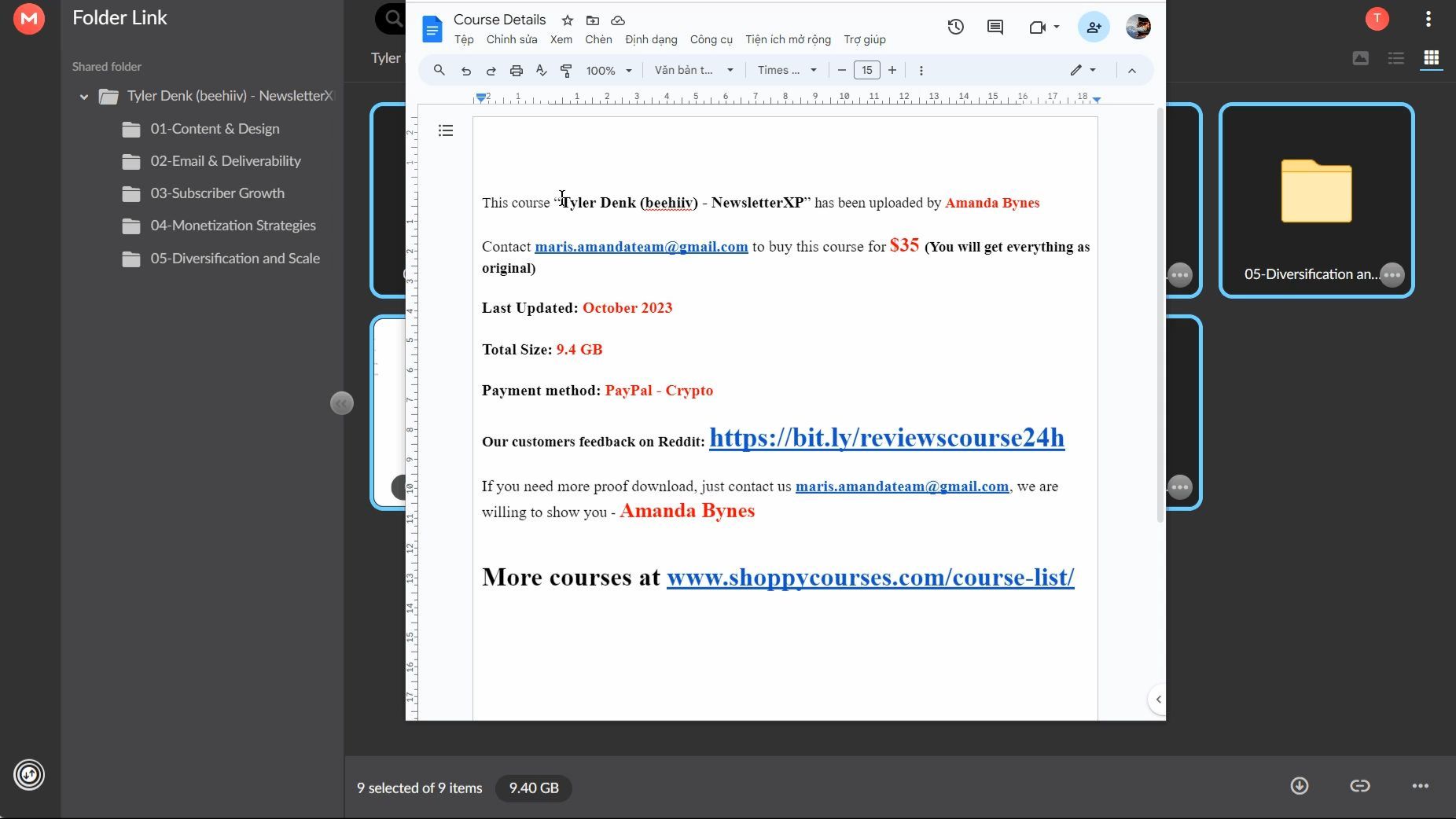The image size is (1456, 819).
Task: Open version history clock icon
Action: (x=955, y=27)
